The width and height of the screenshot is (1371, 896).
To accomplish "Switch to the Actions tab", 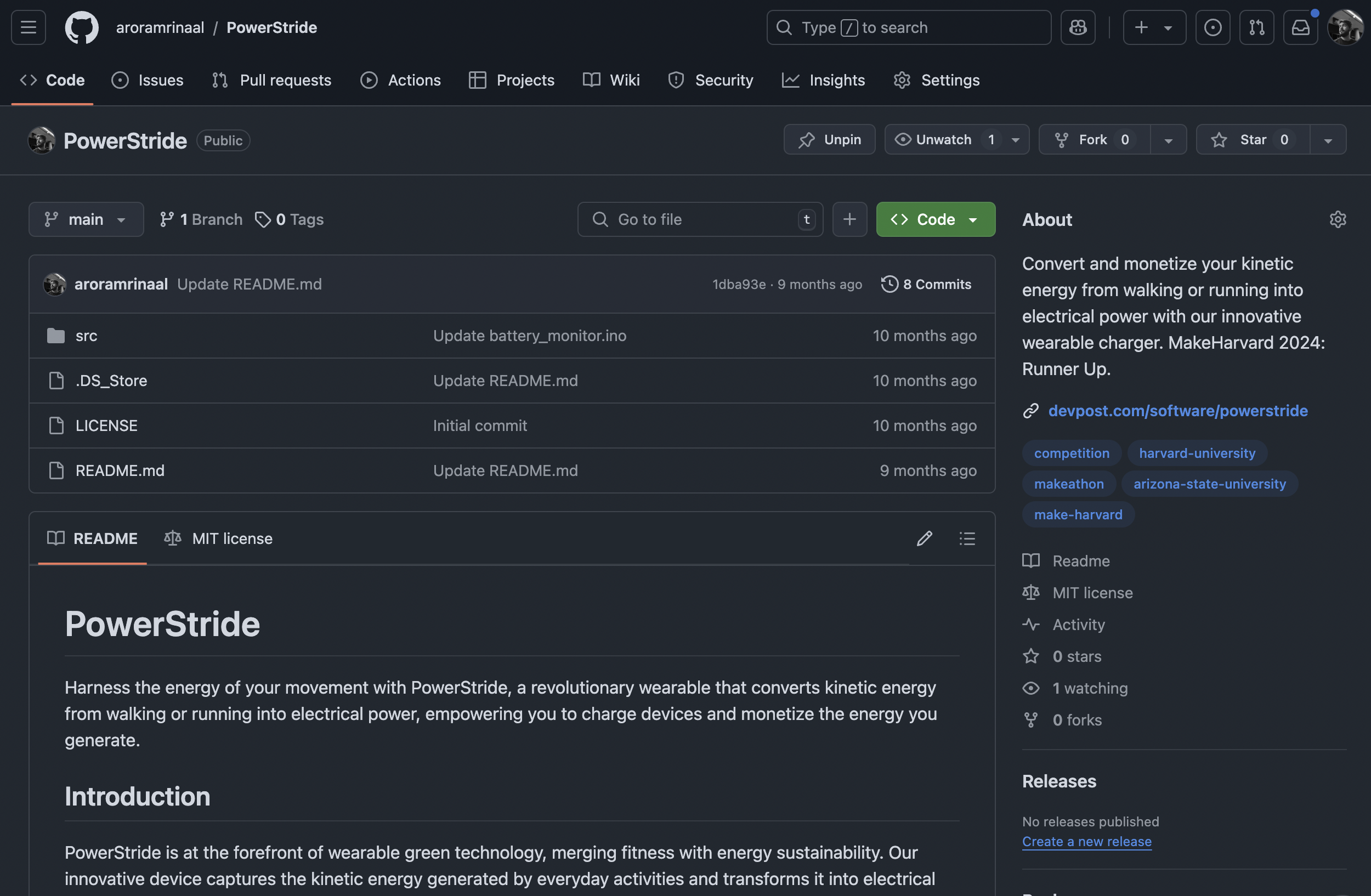I will point(401,80).
